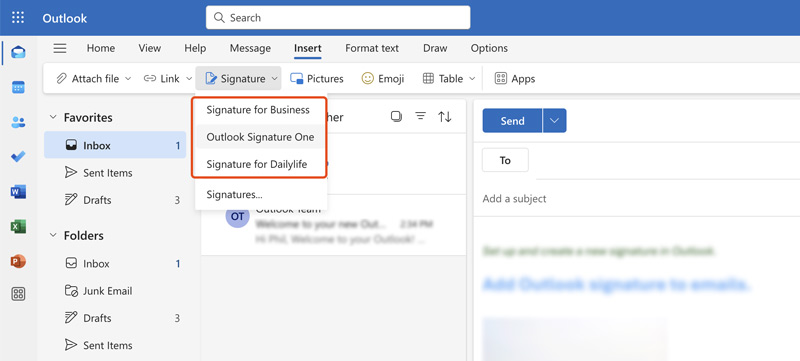The width and height of the screenshot is (800, 361).
Task: Open Drafts under Folders
Action: pyautogui.click(x=115, y=318)
